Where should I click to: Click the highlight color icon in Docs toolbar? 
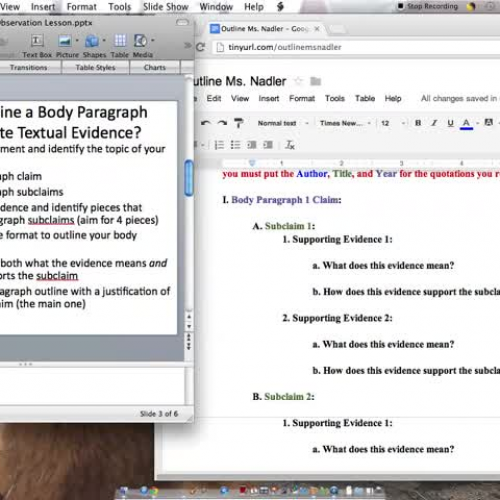(489, 123)
